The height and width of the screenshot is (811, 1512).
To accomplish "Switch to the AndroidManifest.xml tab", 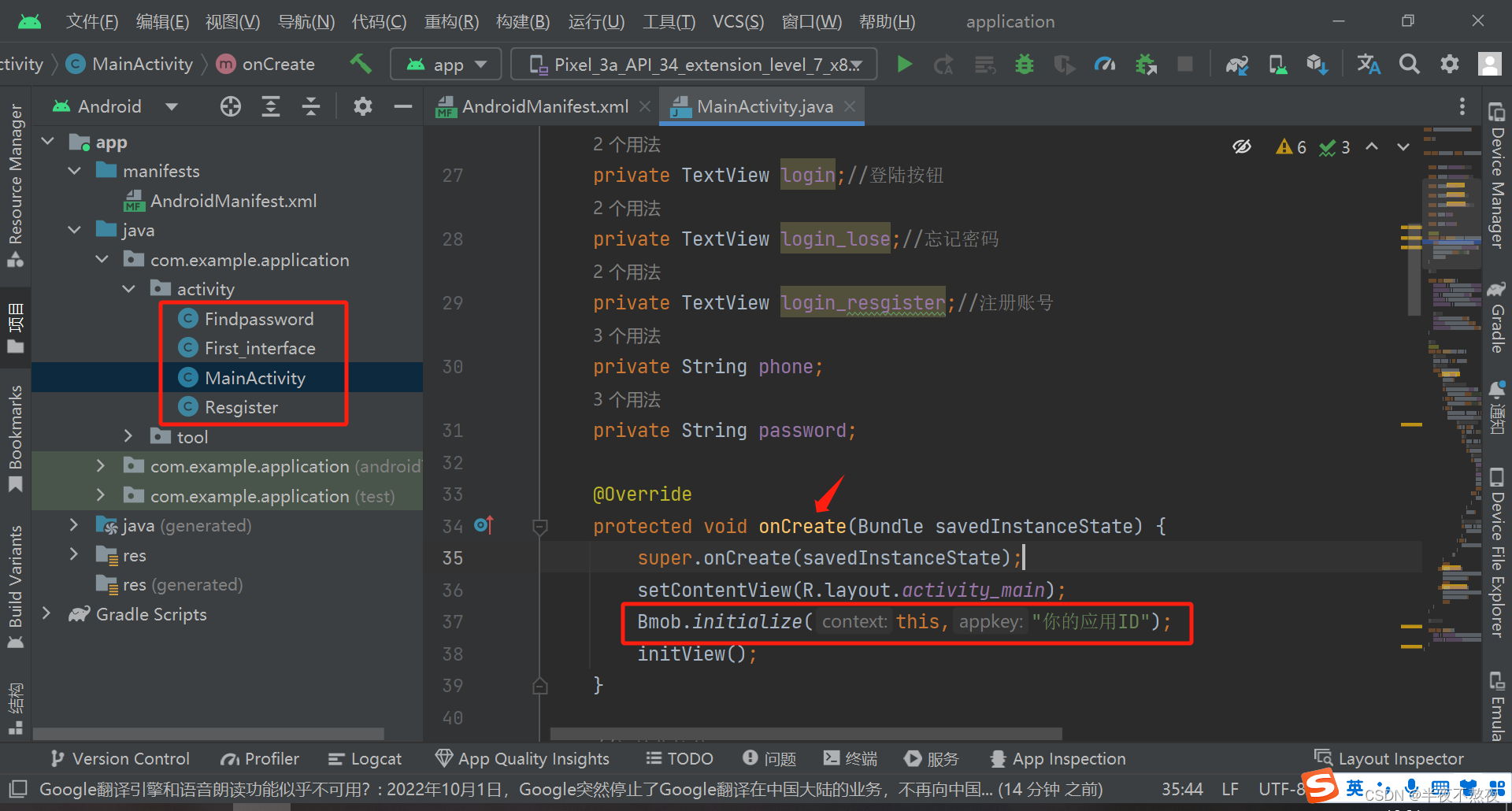I will pos(543,106).
